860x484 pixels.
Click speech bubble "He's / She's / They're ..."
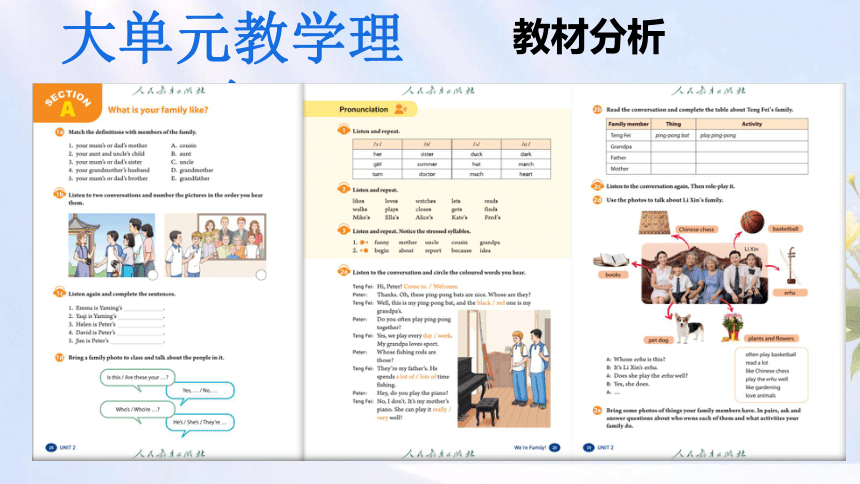pyautogui.click(x=200, y=423)
